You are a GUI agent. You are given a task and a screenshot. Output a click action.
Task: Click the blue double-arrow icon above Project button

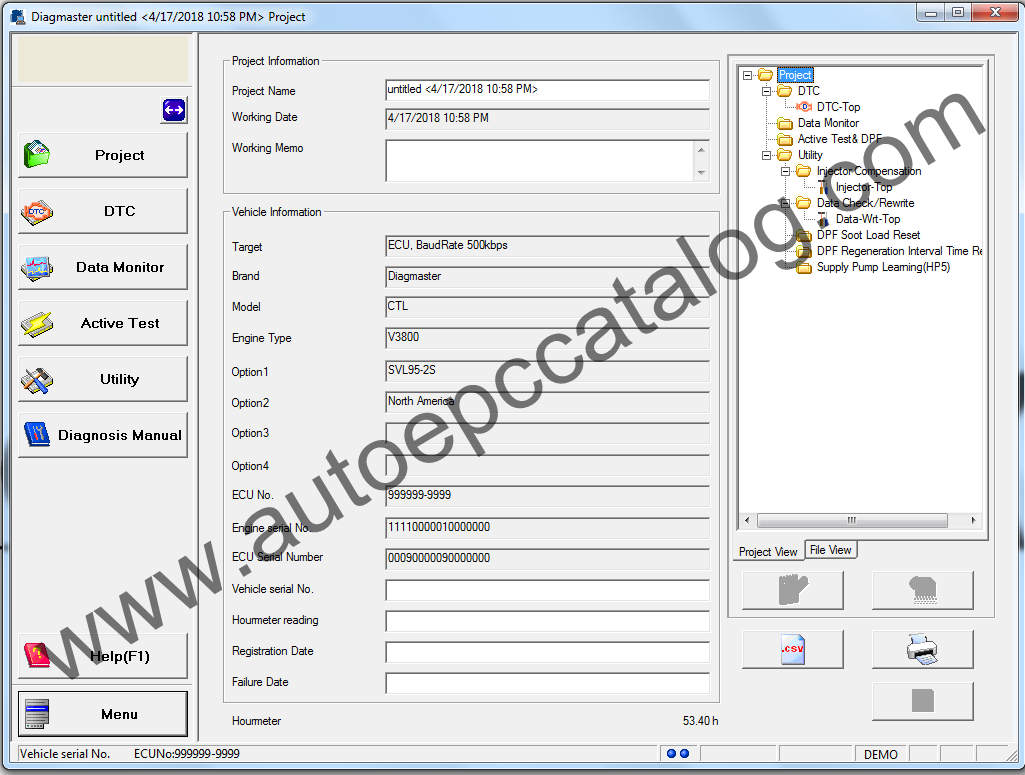coord(172,111)
